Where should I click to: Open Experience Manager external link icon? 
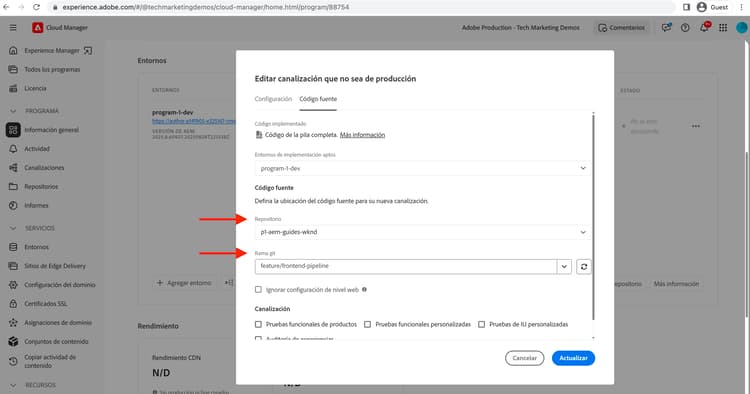[88, 50]
